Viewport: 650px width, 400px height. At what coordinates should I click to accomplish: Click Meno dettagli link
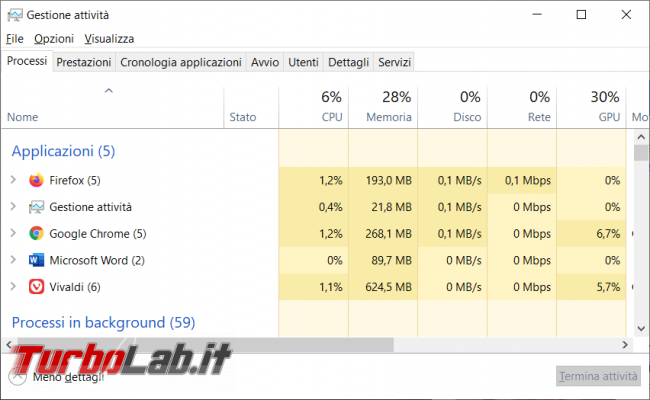pos(68,377)
